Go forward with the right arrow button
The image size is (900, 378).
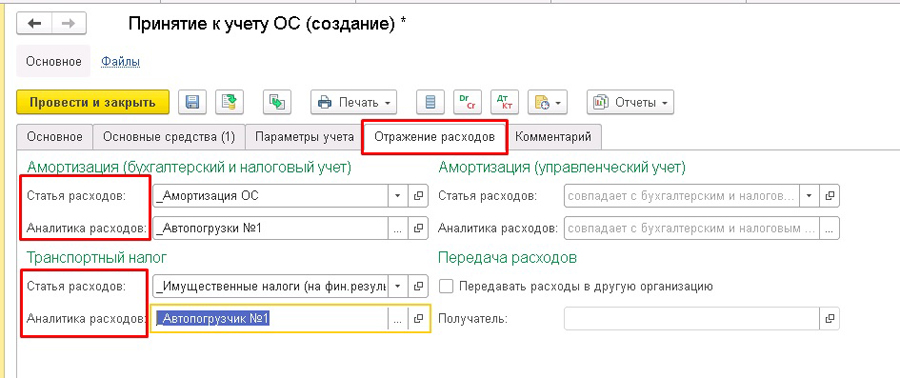[69, 24]
